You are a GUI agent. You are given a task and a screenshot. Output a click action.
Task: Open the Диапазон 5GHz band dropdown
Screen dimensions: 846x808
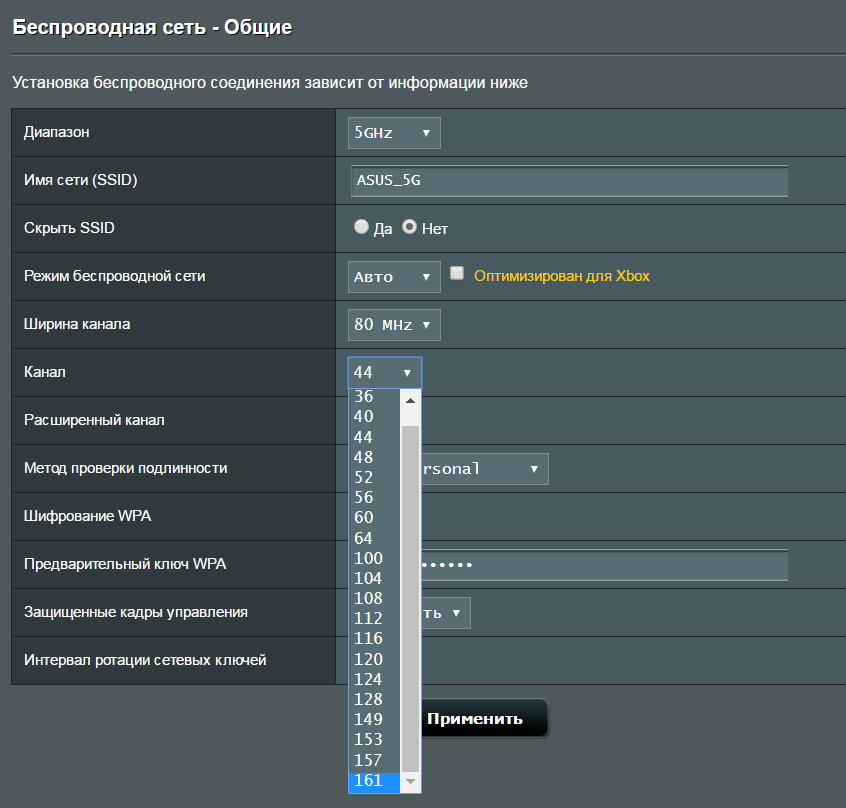tap(394, 133)
